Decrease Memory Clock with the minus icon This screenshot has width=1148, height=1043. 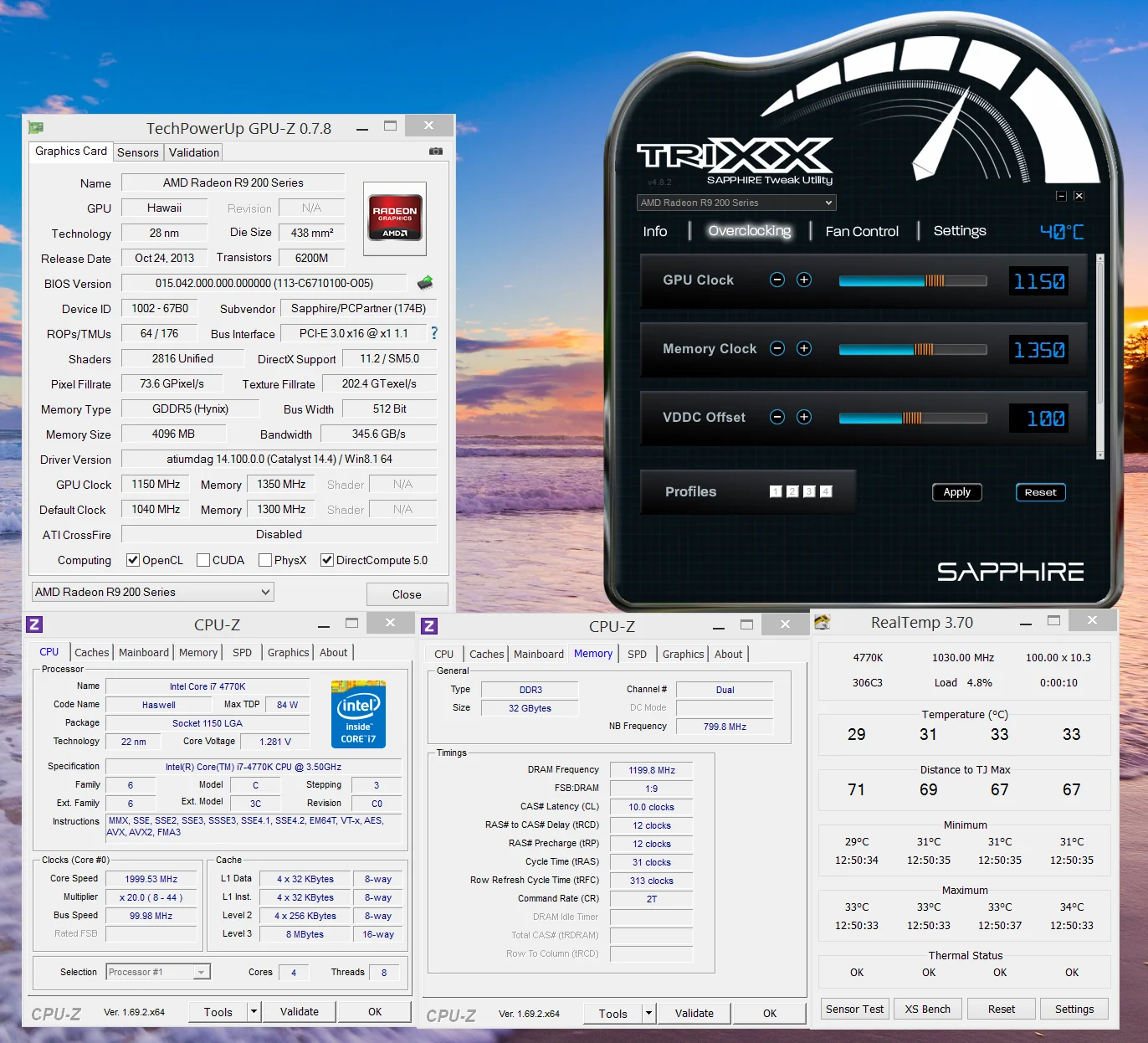(777, 348)
